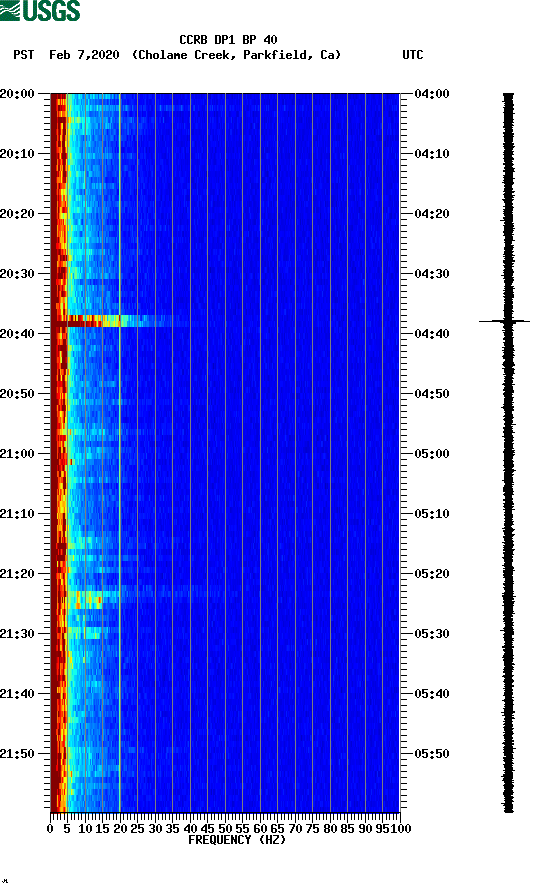
Task: Click the '05:00' UTC time label
Action: coord(432,453)
